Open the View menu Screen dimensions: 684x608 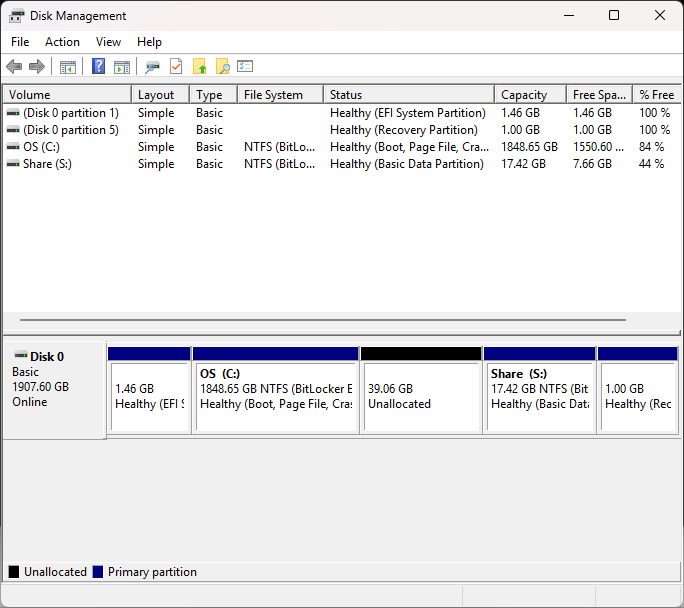[x=108, y=42]
